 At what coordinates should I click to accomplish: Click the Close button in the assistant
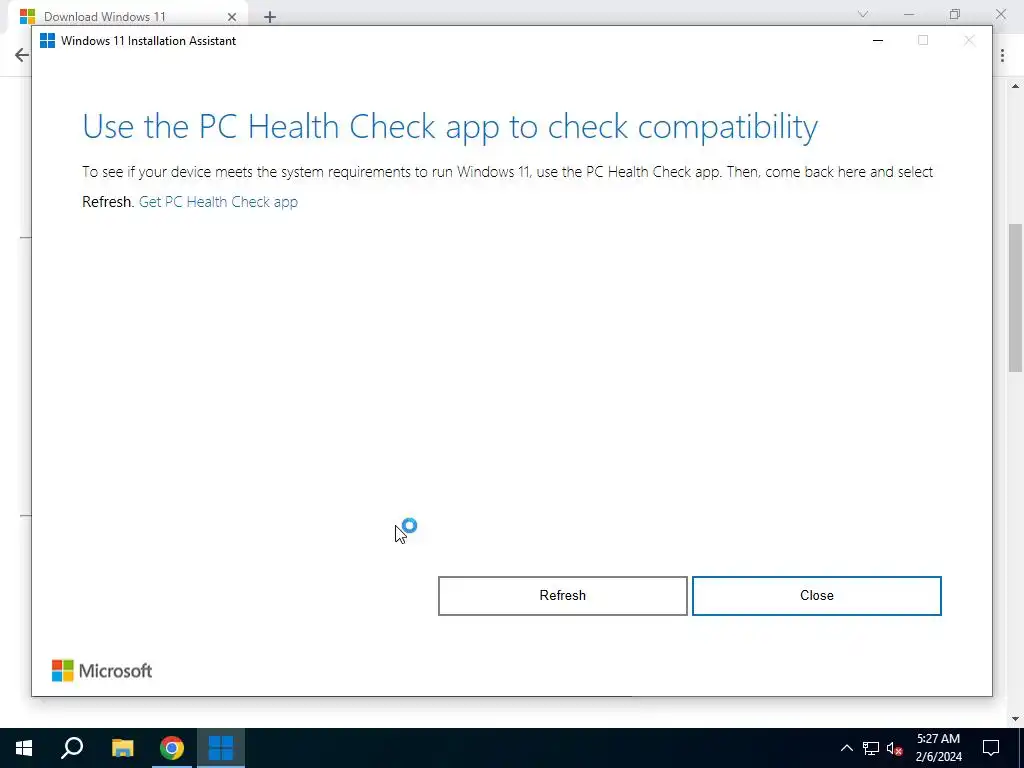[816, 596]
